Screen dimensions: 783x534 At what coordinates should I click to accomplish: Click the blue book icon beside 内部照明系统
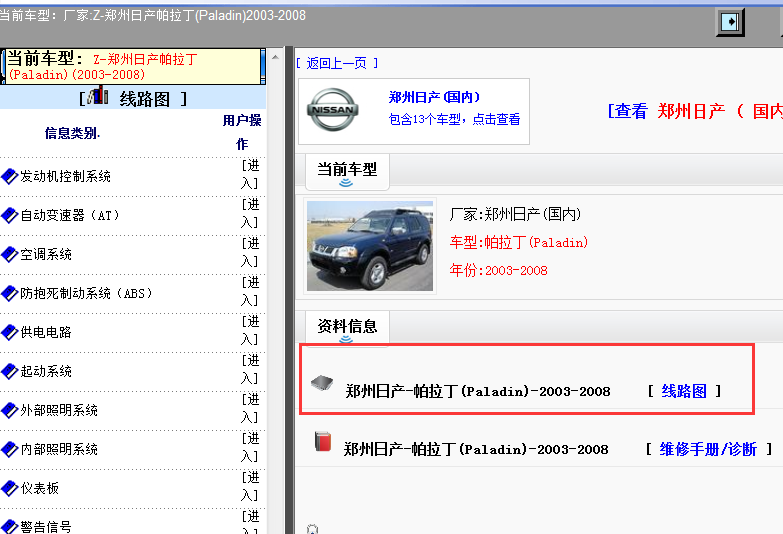9,449
